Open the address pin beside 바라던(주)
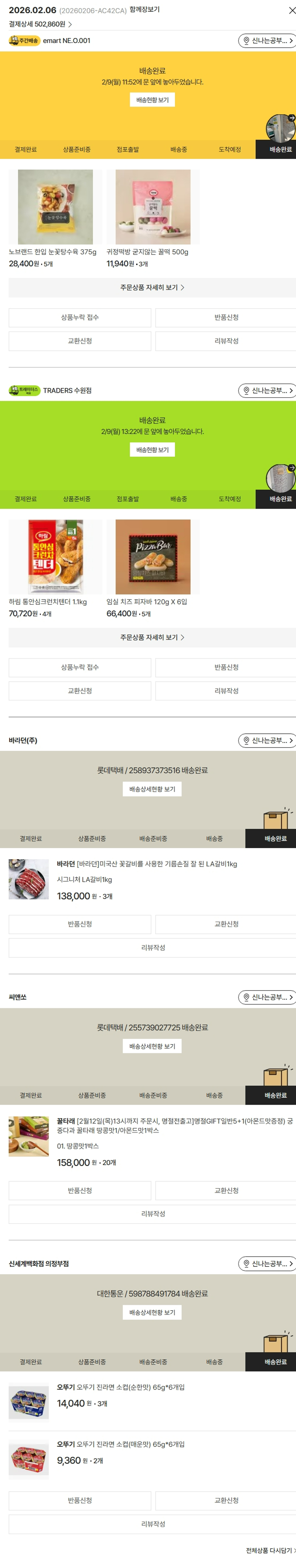The width and height of the screenshot is (296, 1568). point(246,740)
